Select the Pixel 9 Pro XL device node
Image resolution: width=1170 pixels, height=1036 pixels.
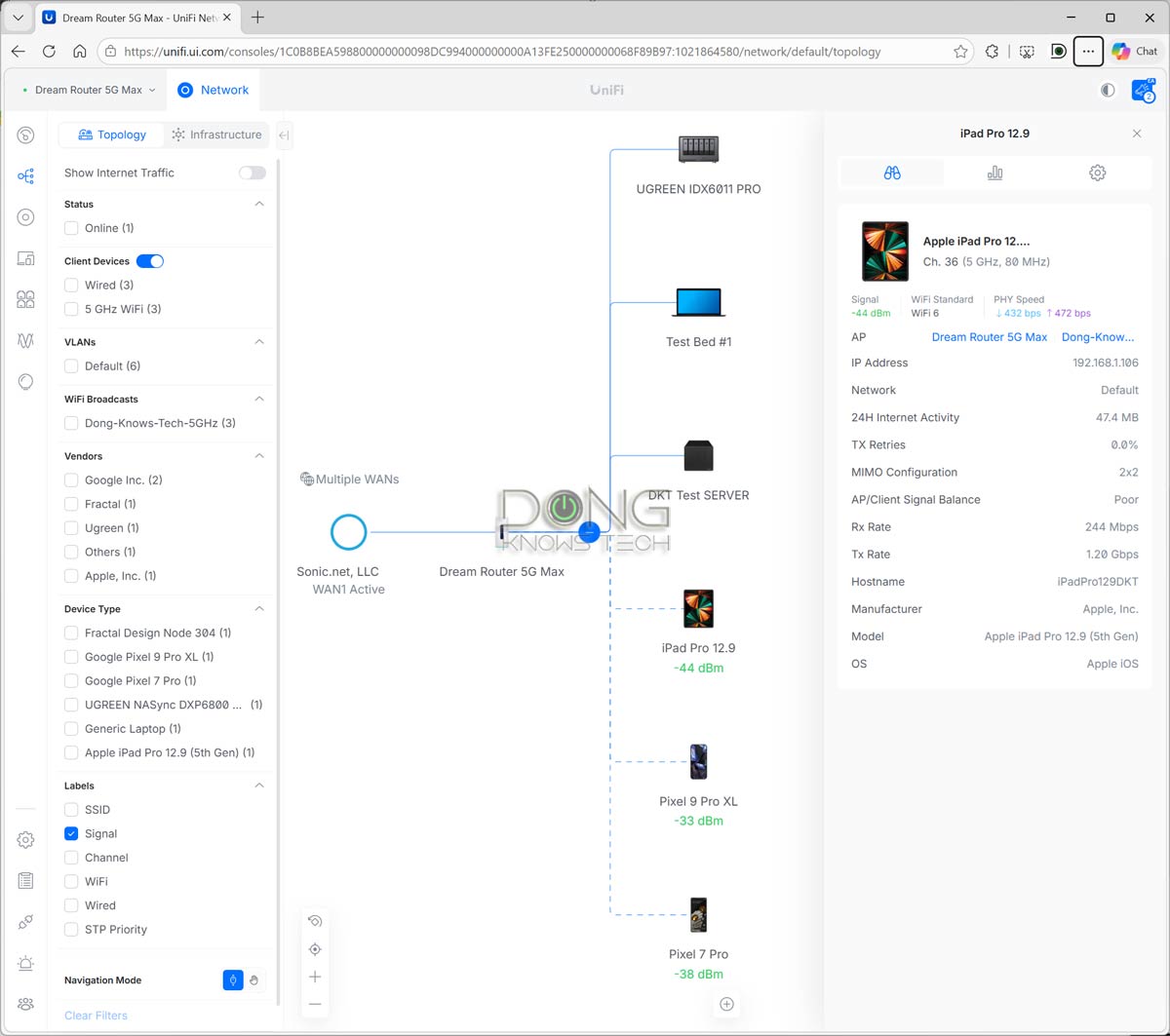pyautogui.click(x=698, y=762)
